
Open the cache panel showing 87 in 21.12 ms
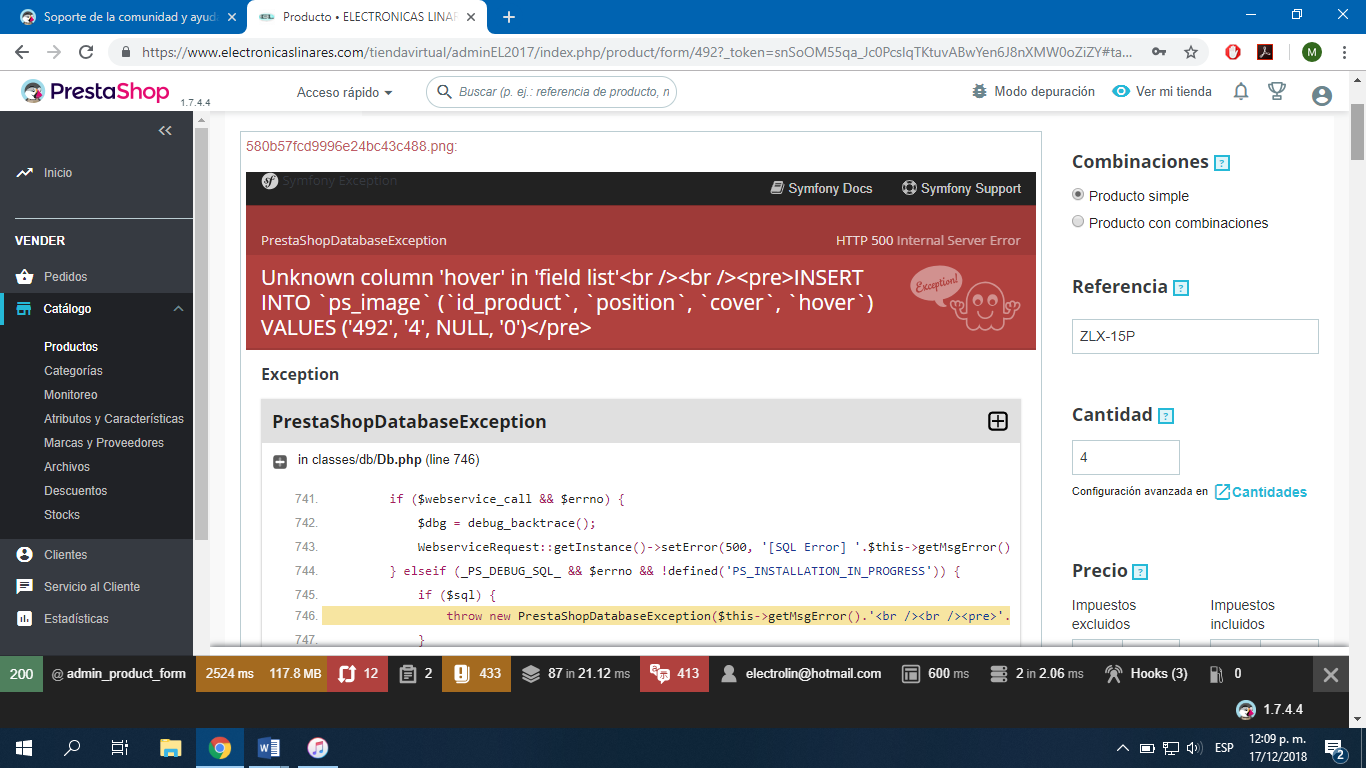coord(575,674)
